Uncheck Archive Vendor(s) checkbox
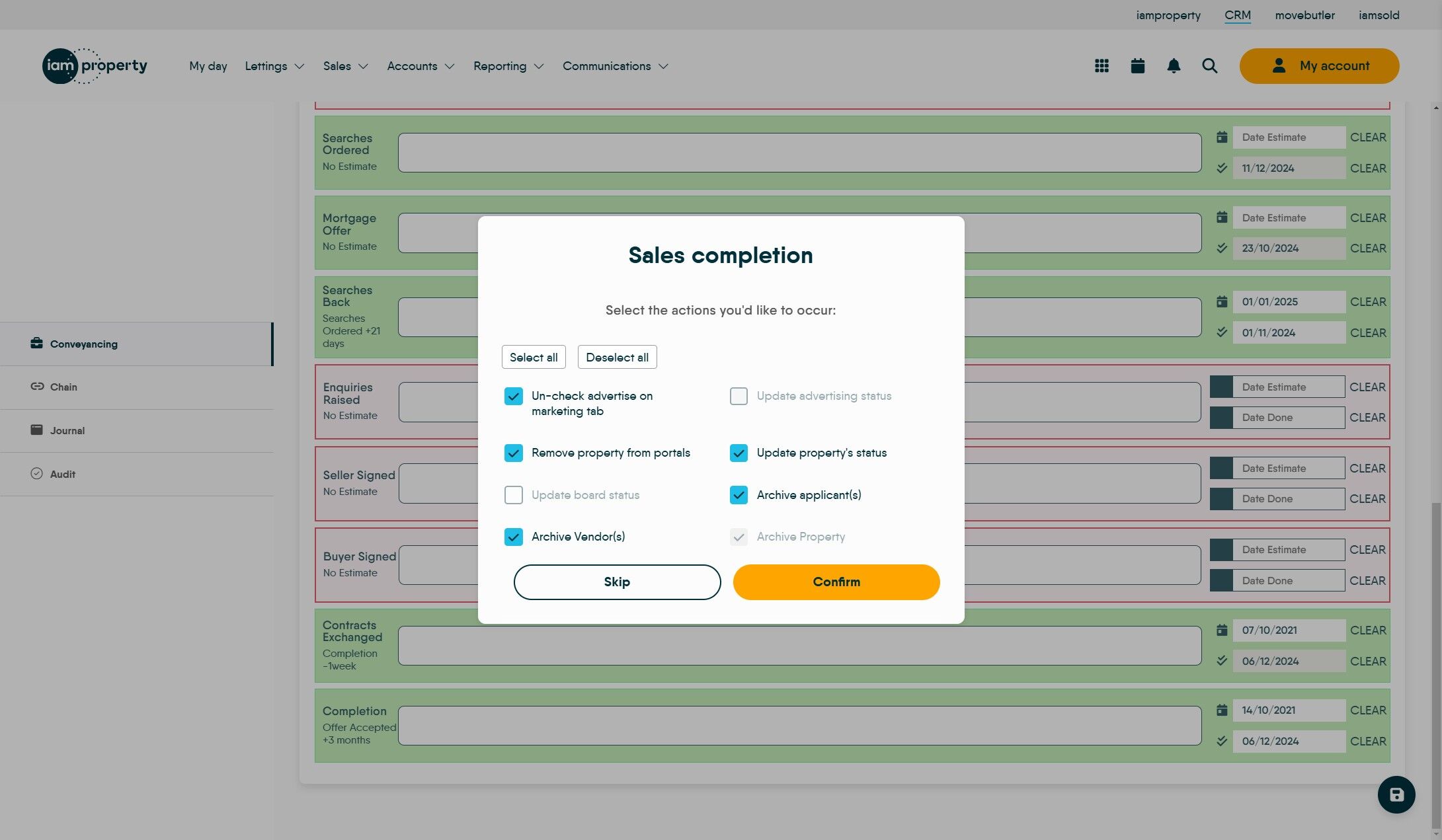 click(514, 537)
